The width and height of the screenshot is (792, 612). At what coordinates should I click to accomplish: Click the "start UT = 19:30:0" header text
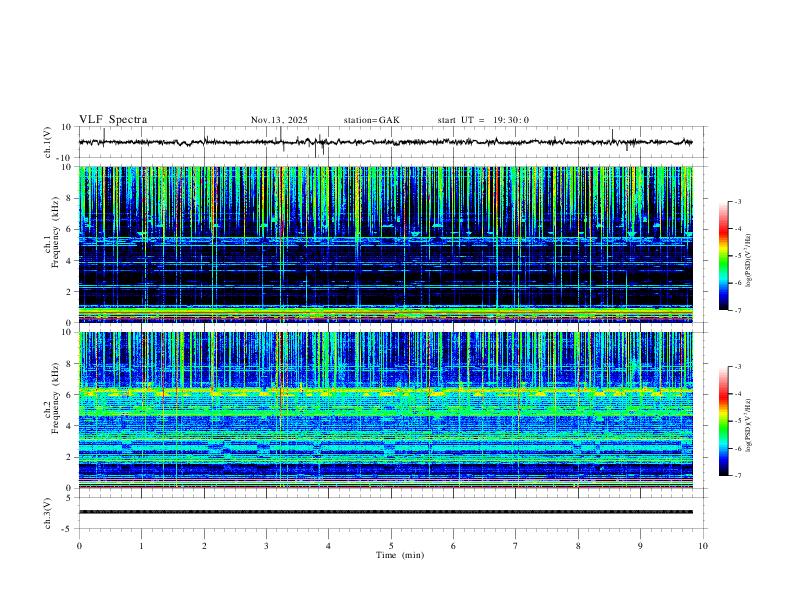[483, 120]
